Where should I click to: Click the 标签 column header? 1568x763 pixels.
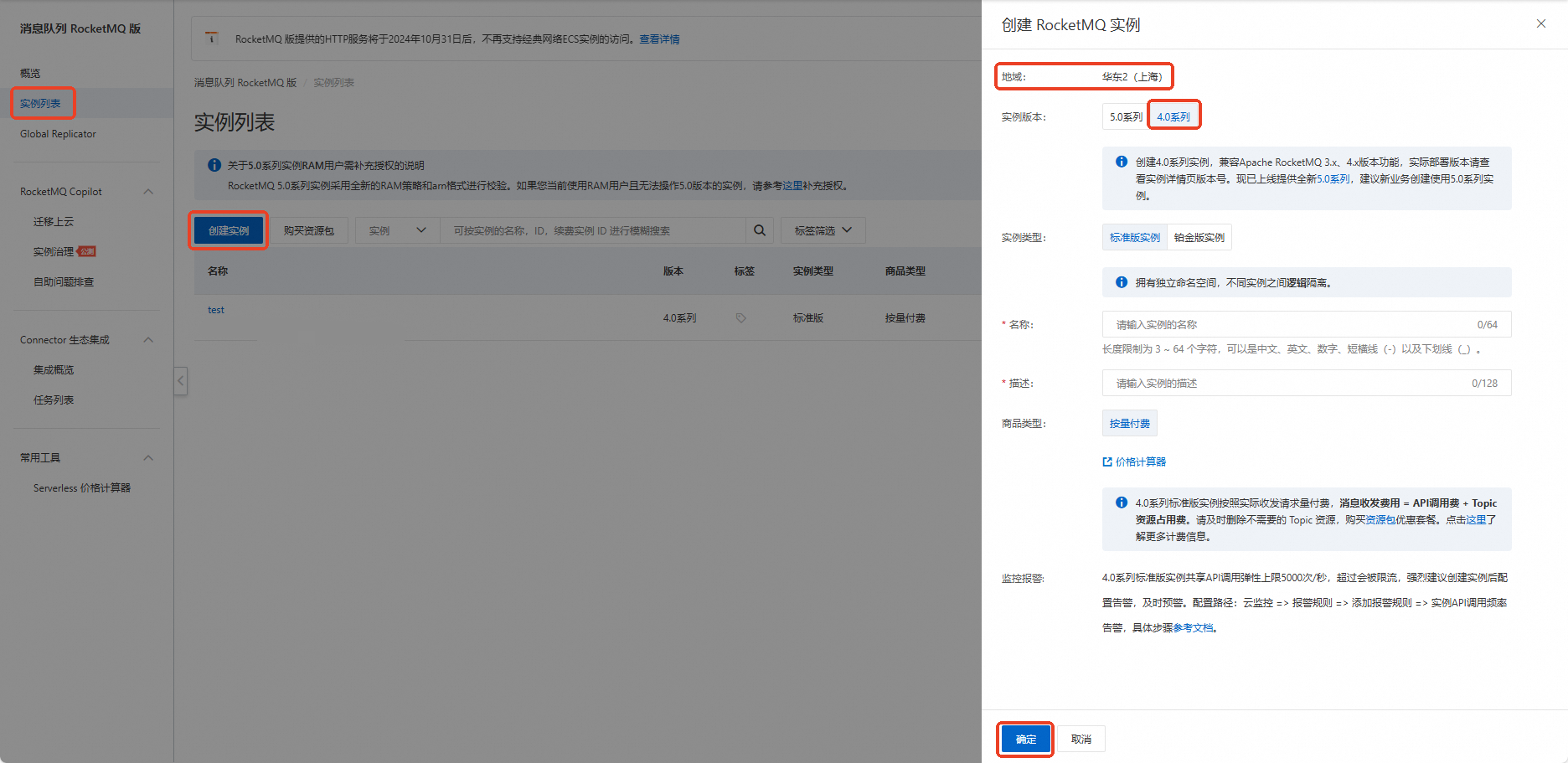click(x=745, y=271)
